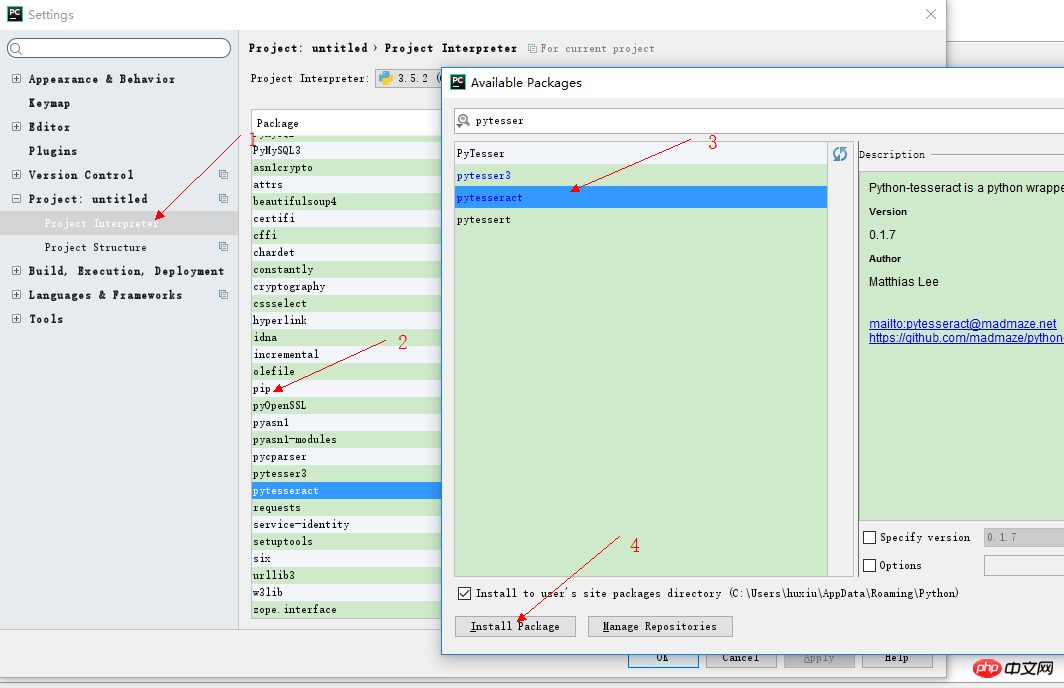Select the cffi package row
Screen dimensions: 1064x688
tap(347, 235)
